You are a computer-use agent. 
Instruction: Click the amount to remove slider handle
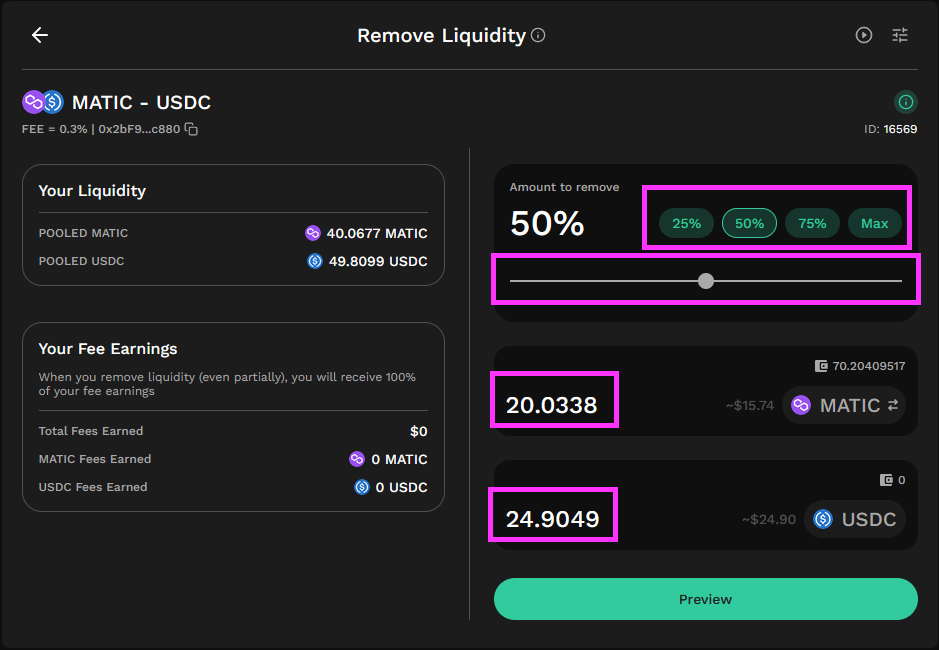[x=706, y=280]
